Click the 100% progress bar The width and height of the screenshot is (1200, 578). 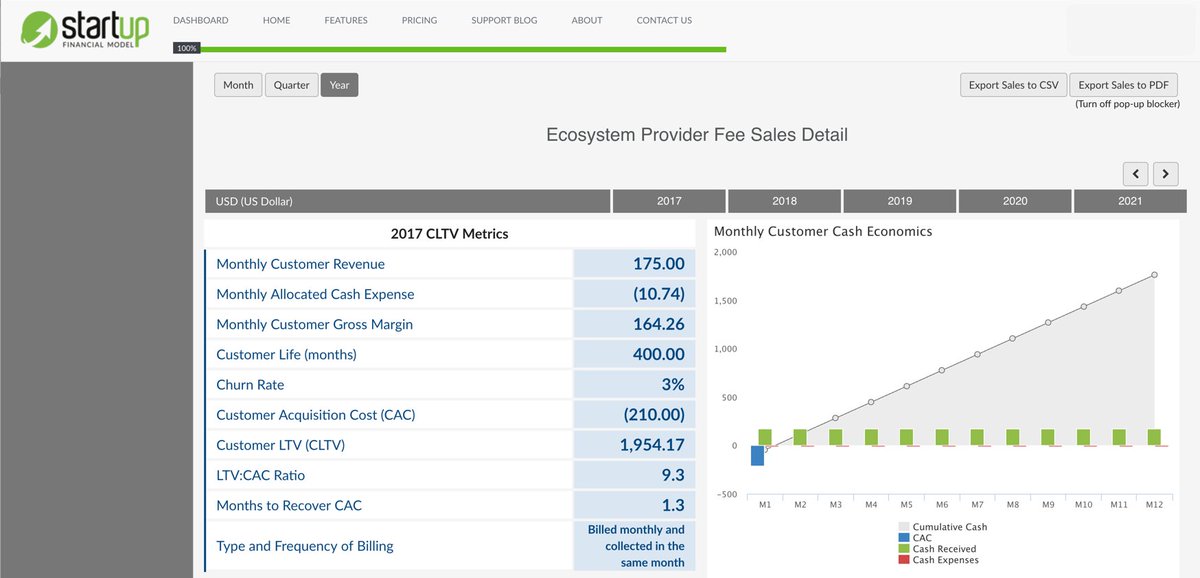[x=450, y=48]
